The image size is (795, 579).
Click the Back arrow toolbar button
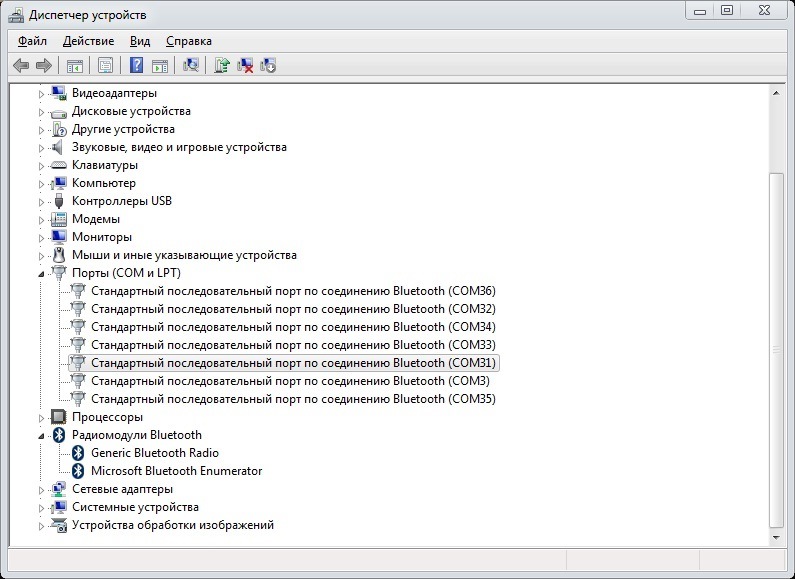pos(21,65)
